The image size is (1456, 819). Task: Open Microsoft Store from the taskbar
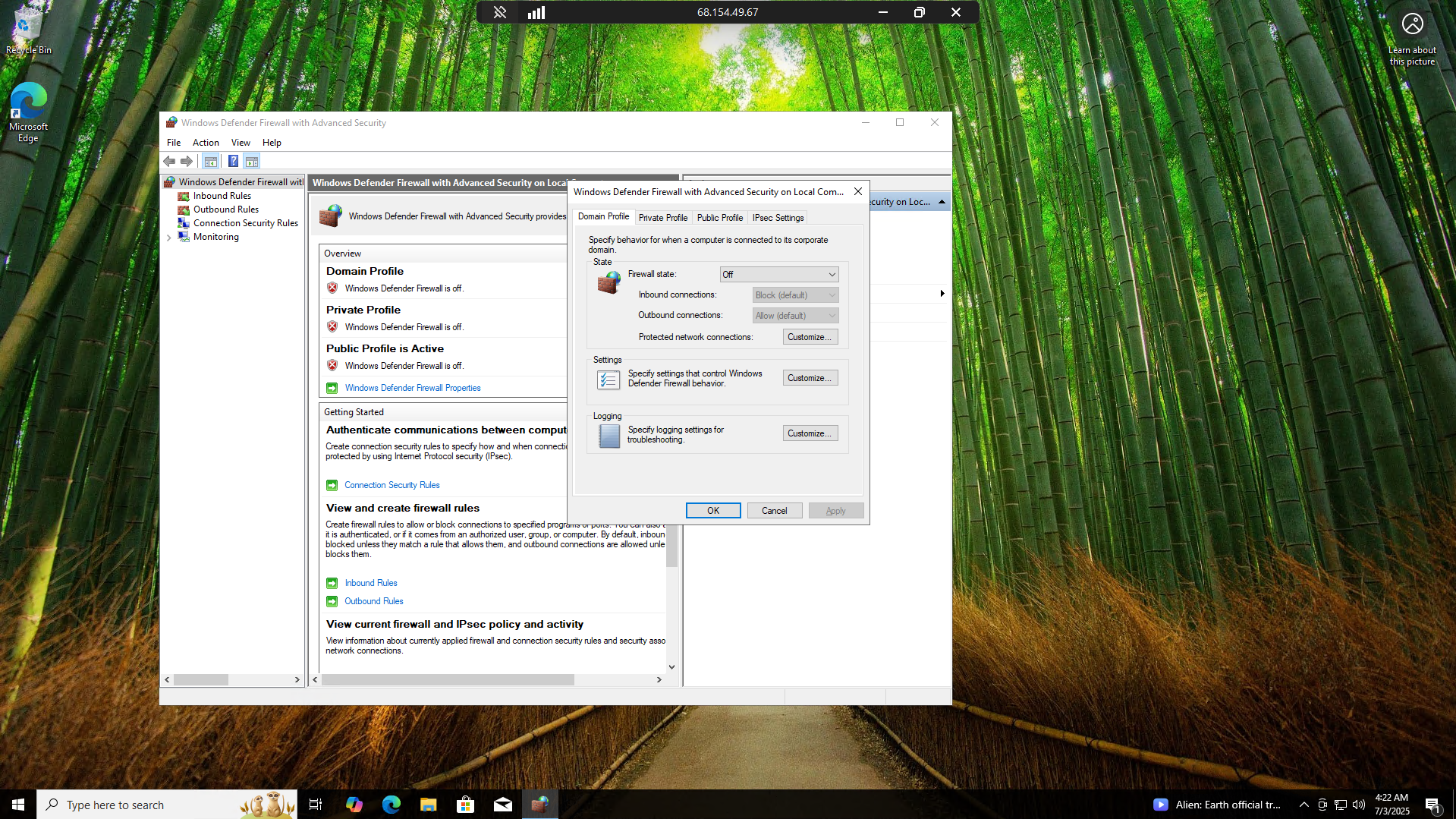pos(465,805)
